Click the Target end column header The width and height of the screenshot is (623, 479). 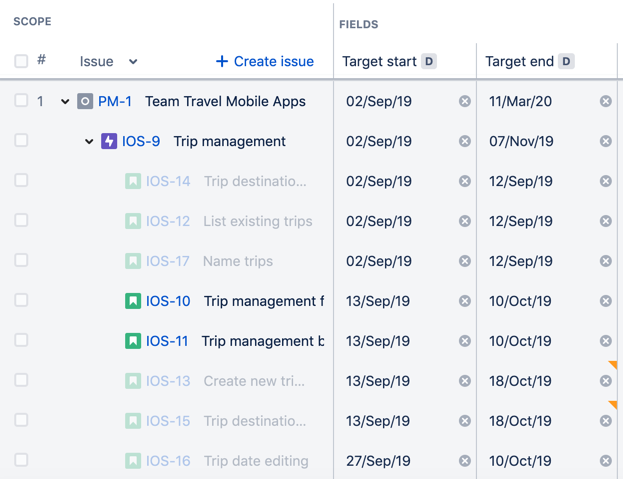(x=519, y=62)
